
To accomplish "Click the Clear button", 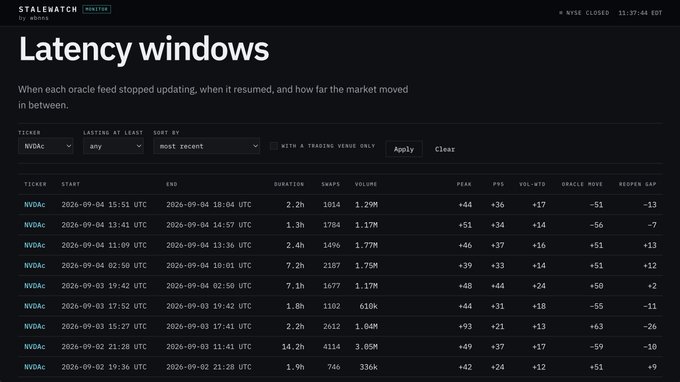I will coord(445,149).
